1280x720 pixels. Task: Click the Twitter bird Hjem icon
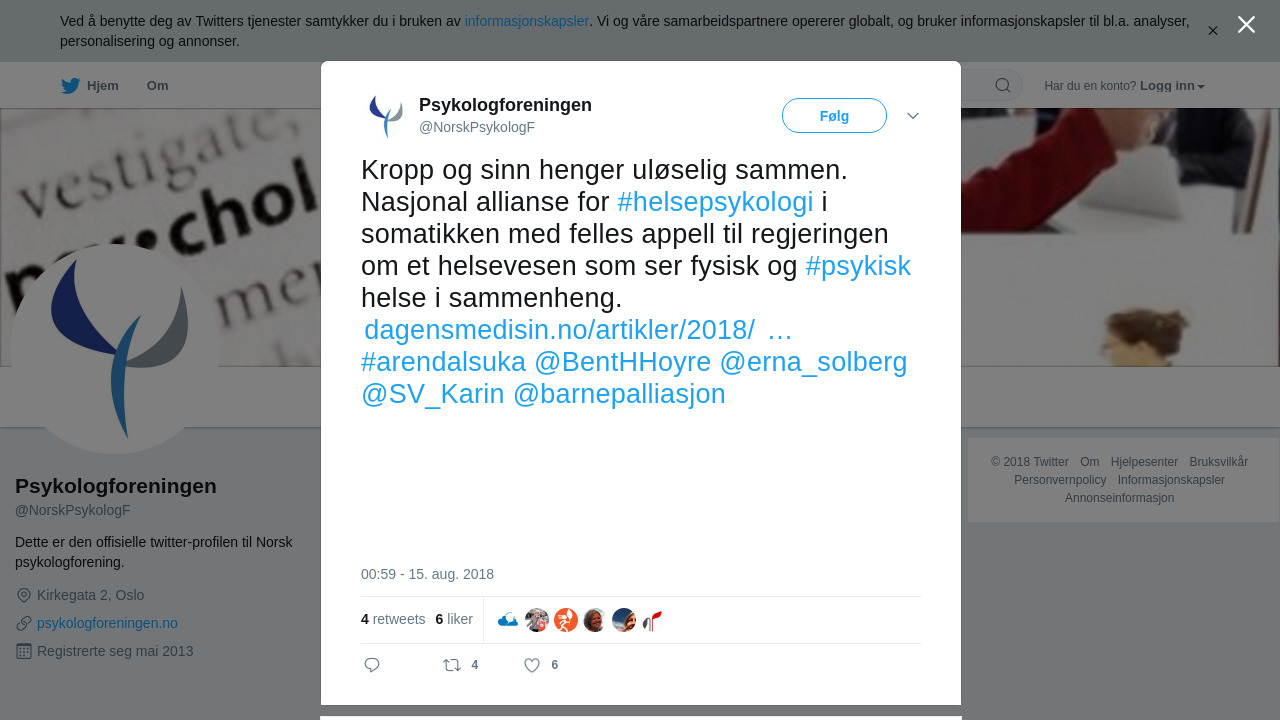pos(70,86)
